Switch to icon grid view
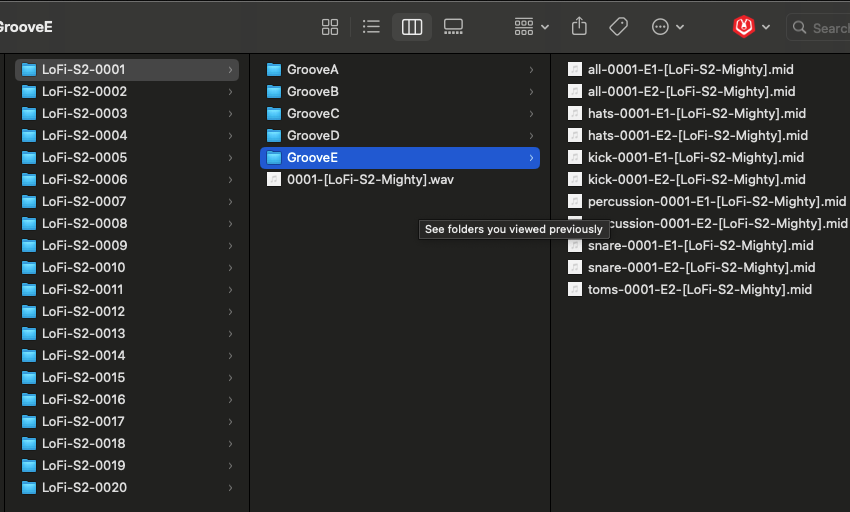This screenshot has width=850, height=512. click(x=330, y=27)
